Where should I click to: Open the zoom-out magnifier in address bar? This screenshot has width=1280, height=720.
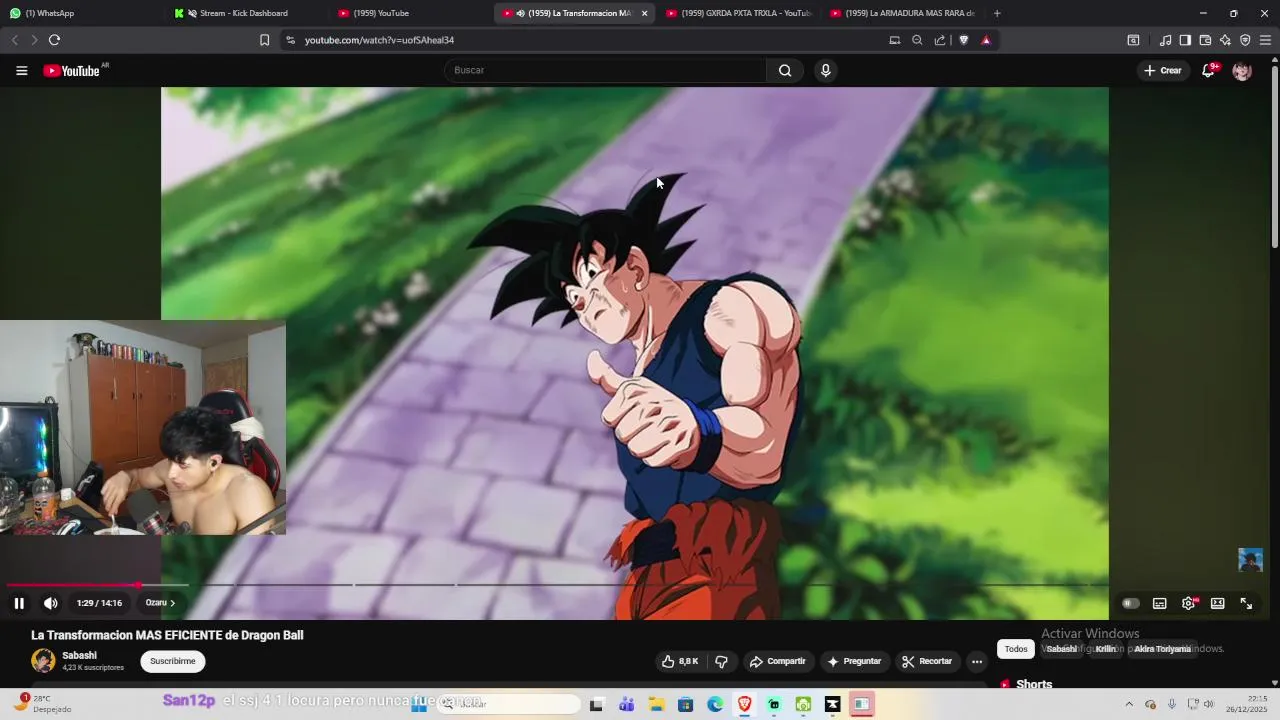click(917, 40)
